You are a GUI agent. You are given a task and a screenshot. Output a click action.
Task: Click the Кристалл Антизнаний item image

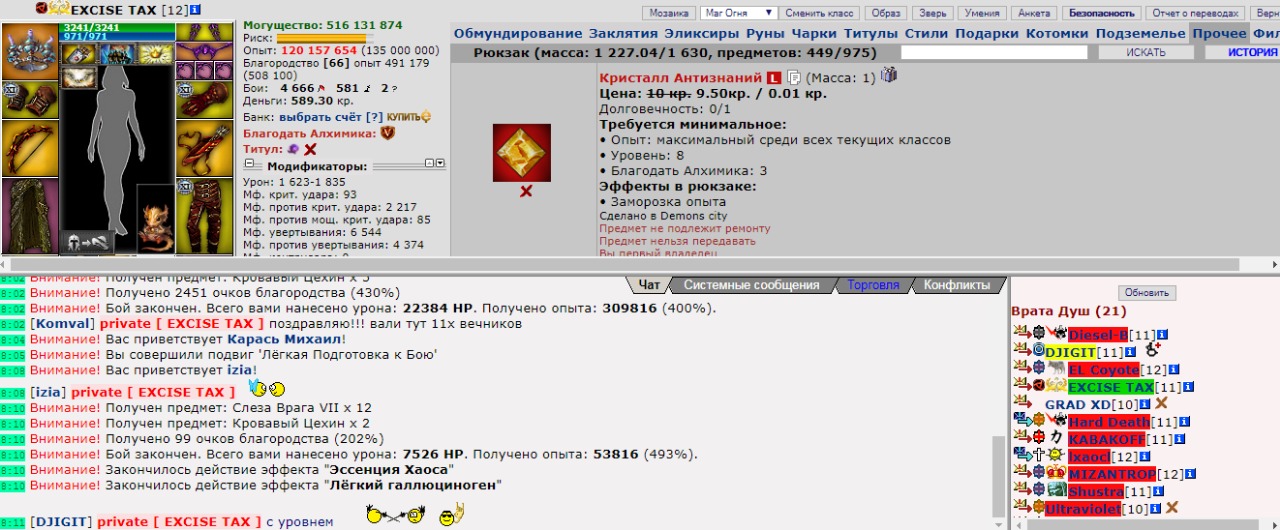tap(522, 153)
